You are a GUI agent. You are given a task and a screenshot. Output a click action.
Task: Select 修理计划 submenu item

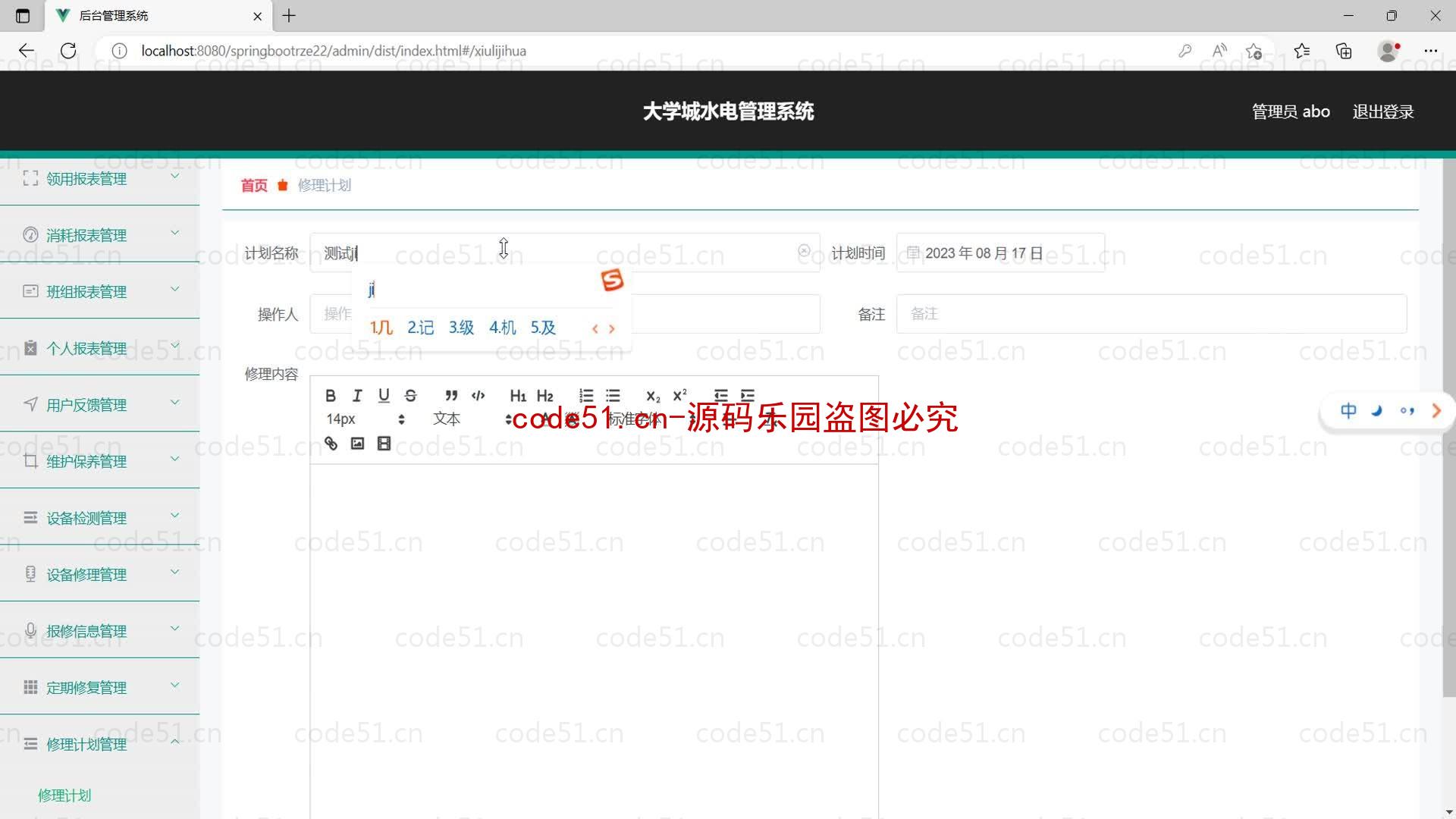tap(64, 795)
